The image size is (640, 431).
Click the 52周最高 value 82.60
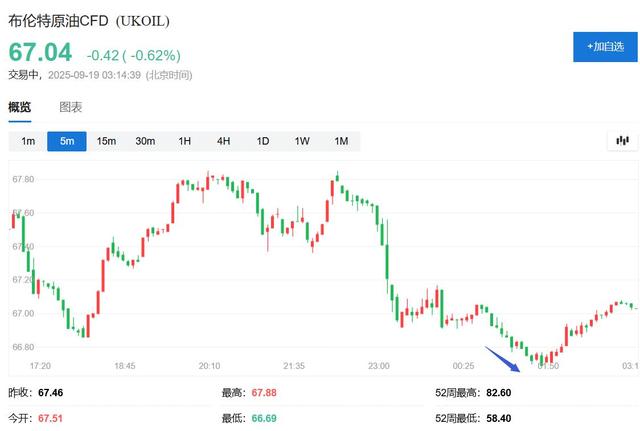click(x=499, y=393)
